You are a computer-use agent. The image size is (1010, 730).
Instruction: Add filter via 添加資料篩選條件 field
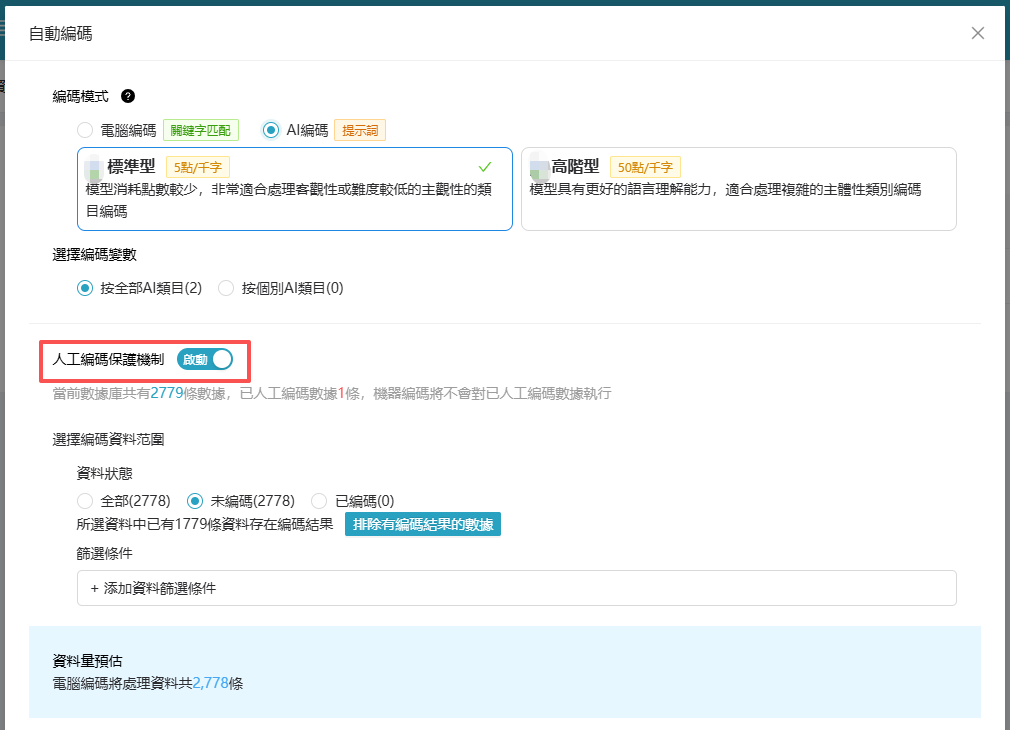click(x=516, y=588)
